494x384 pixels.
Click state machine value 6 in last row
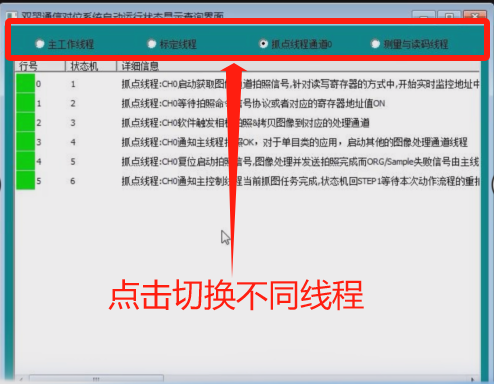(x=73, y=181)
